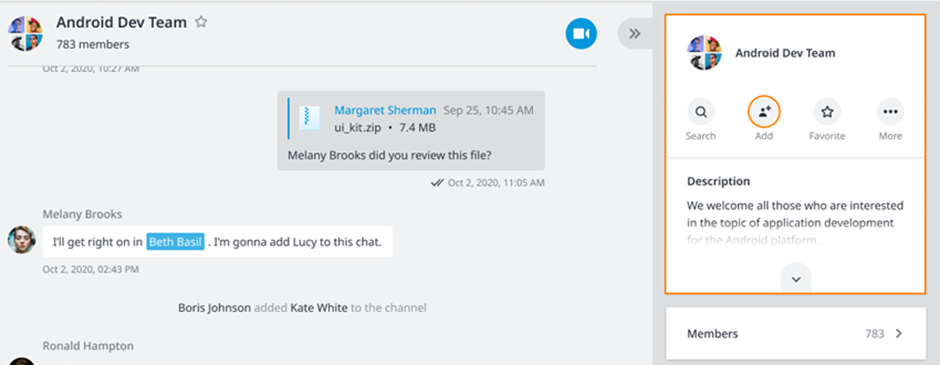
Task: Click Kate White in system message
Action: coord(319,308)
